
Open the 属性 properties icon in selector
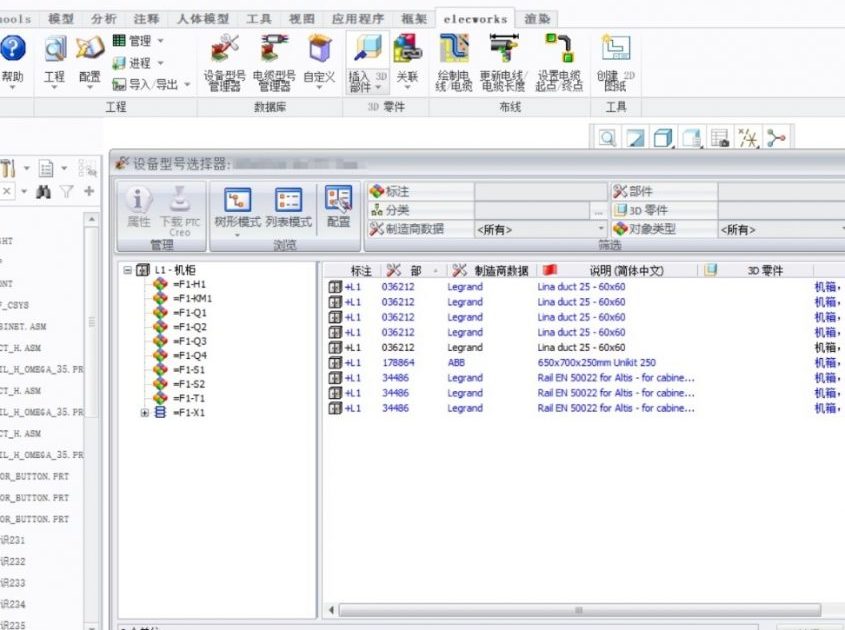click(138, 207)
